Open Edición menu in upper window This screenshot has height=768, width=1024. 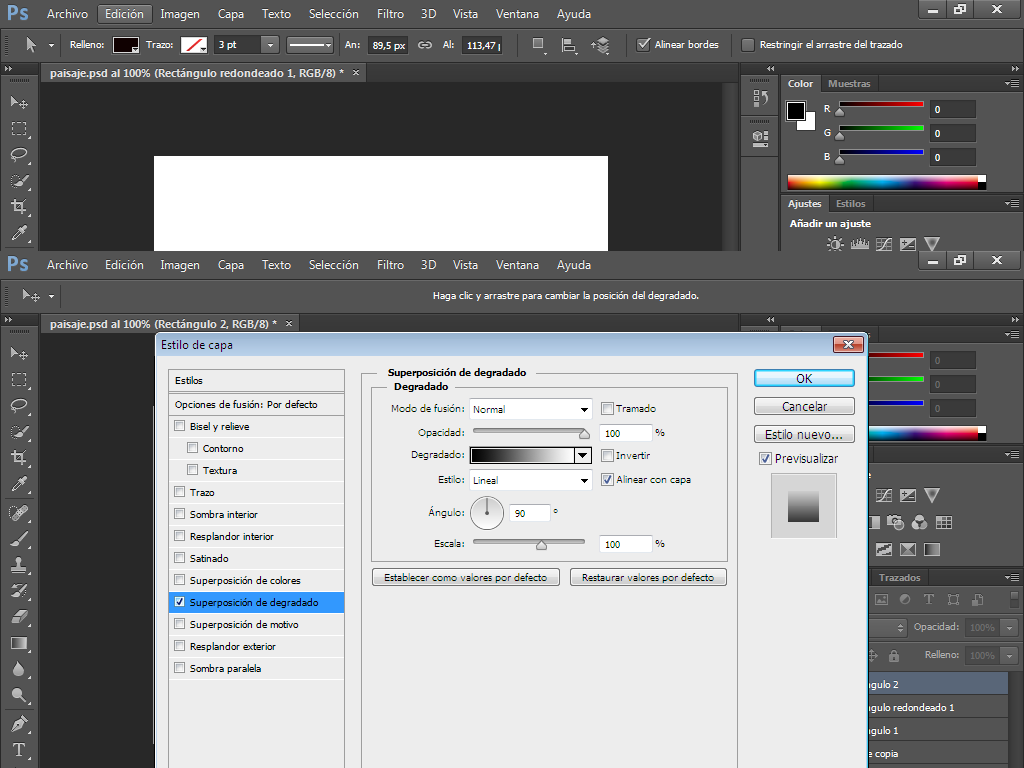click(124, 14)
